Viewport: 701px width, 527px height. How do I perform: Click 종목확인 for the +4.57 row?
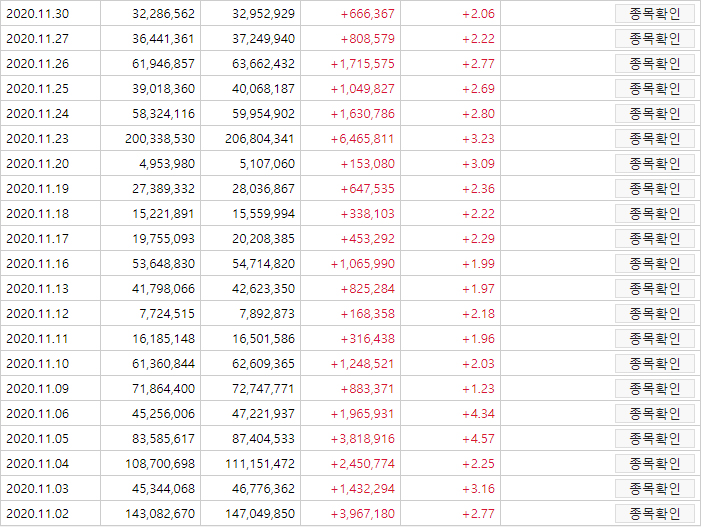pyautogui.click(x=655, y=439)
